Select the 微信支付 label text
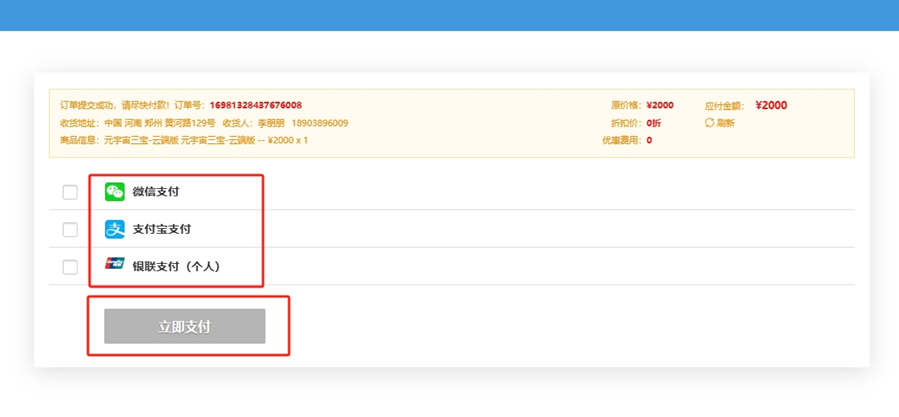Screen dimensions: 899x417 point(156,192)
